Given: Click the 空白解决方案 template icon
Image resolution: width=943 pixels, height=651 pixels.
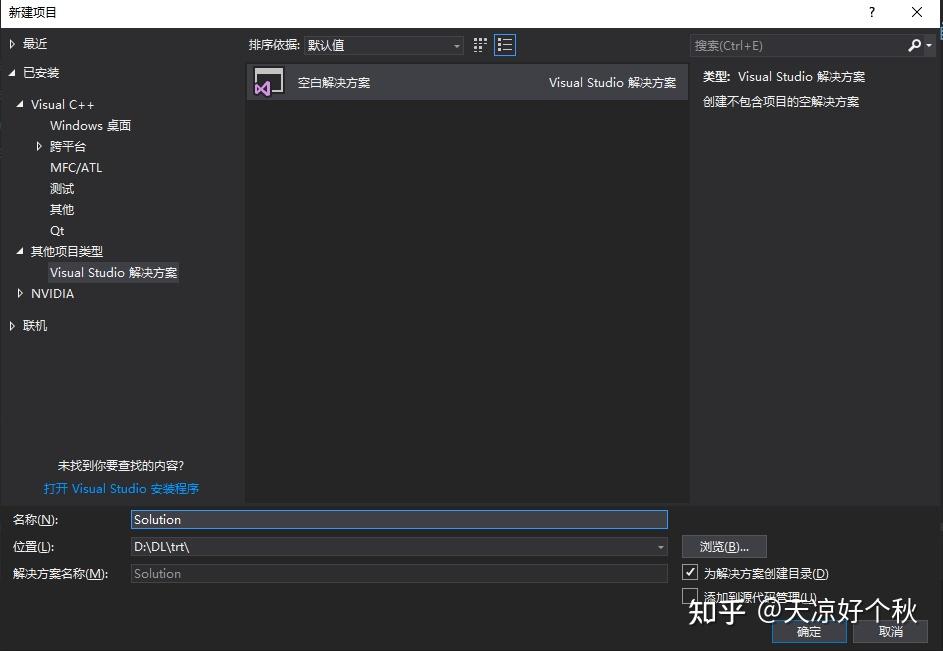Looking at the screenshot, I should tap(267, 81).
